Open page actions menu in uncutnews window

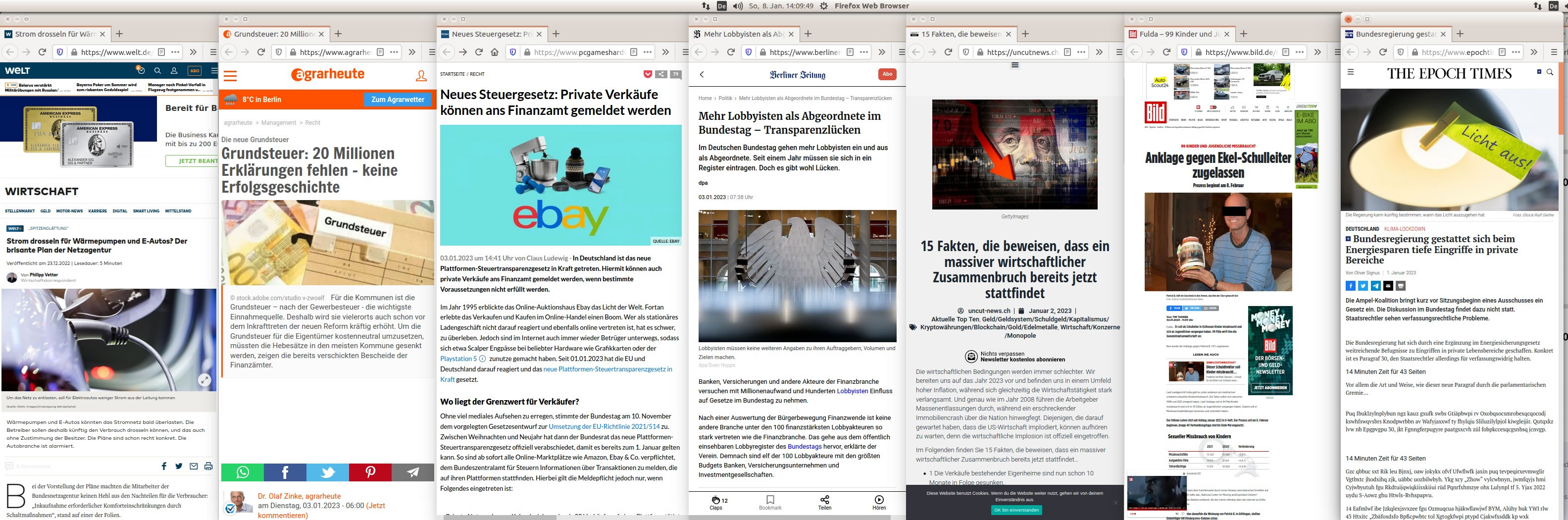tap(1081, 52)
